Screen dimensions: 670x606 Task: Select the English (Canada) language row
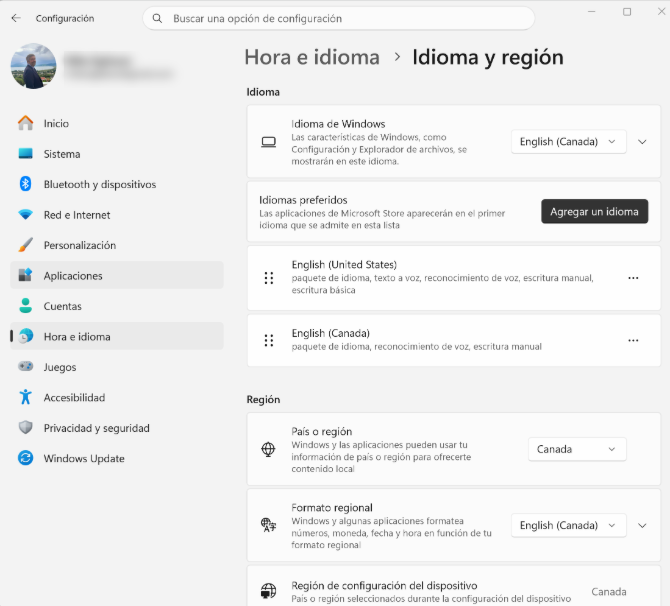click(454, 341)
